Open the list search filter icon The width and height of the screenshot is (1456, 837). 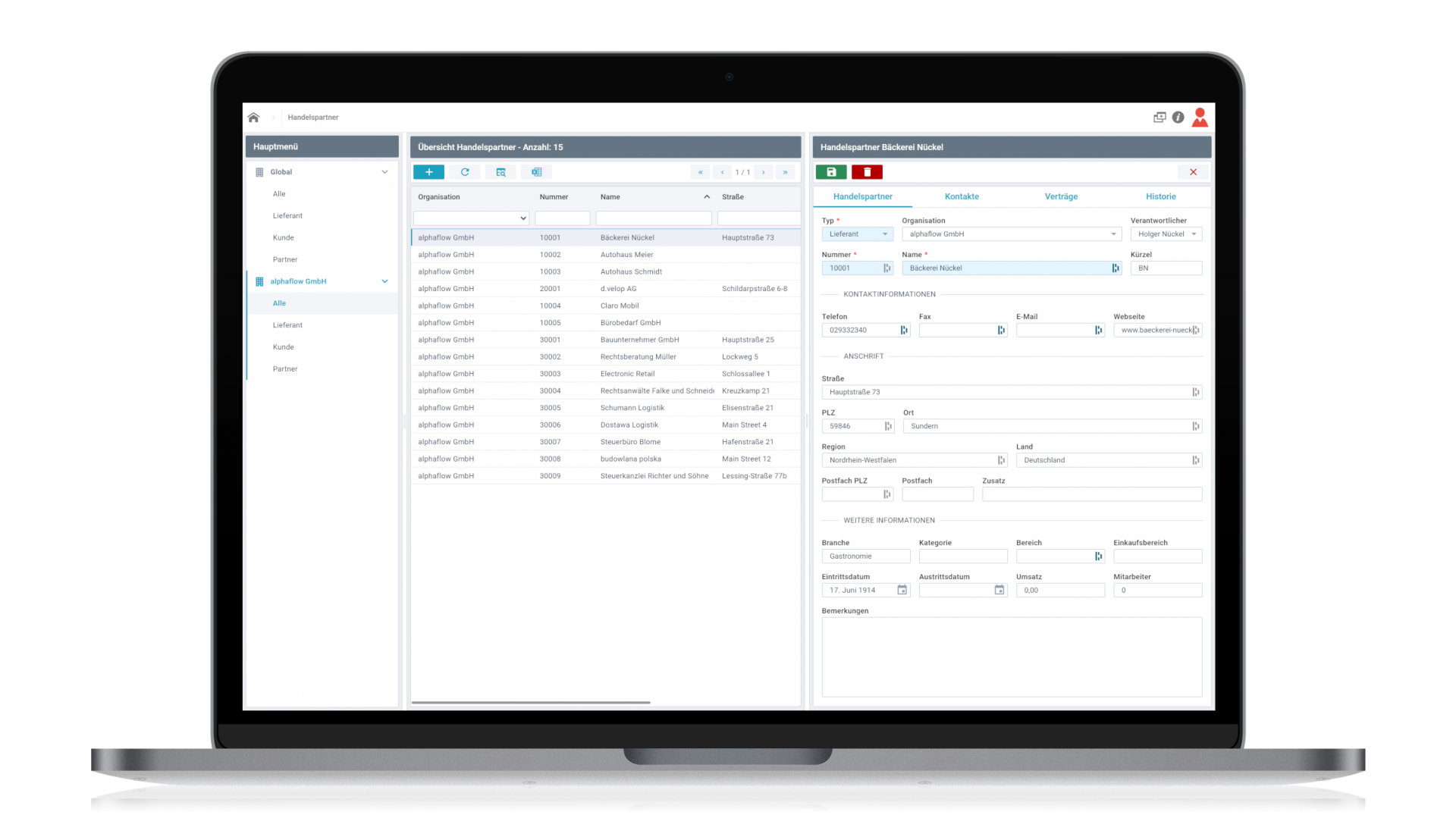pyautogui.click(x=500, y=172)
